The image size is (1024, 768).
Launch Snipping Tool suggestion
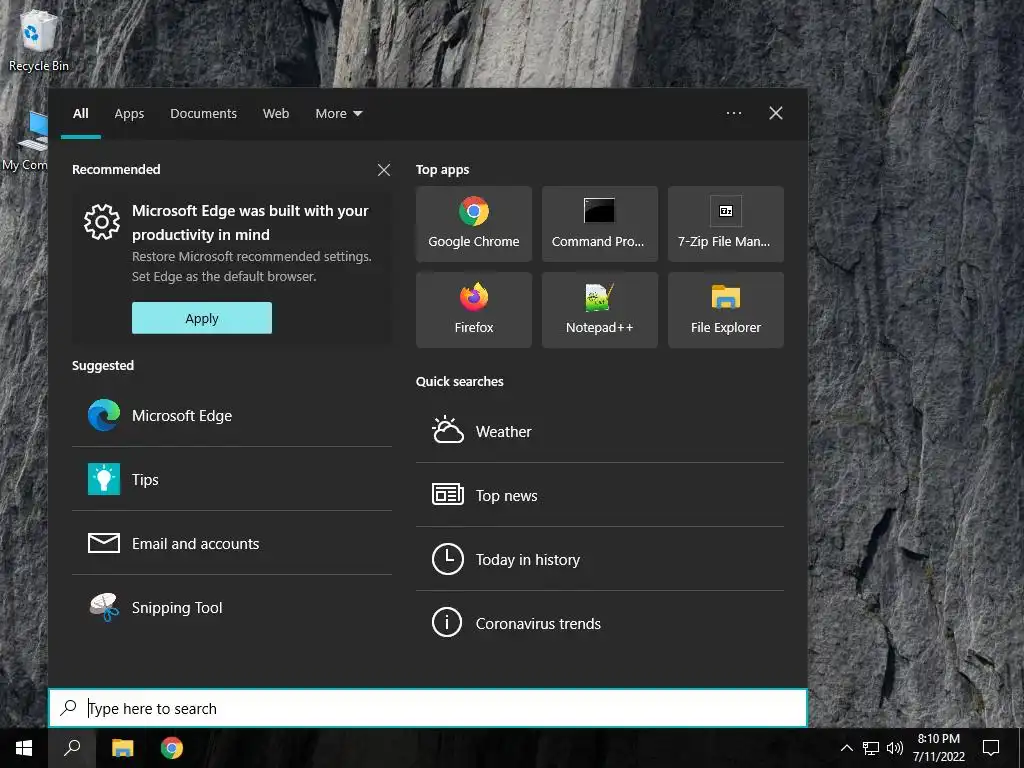point(232,607)
